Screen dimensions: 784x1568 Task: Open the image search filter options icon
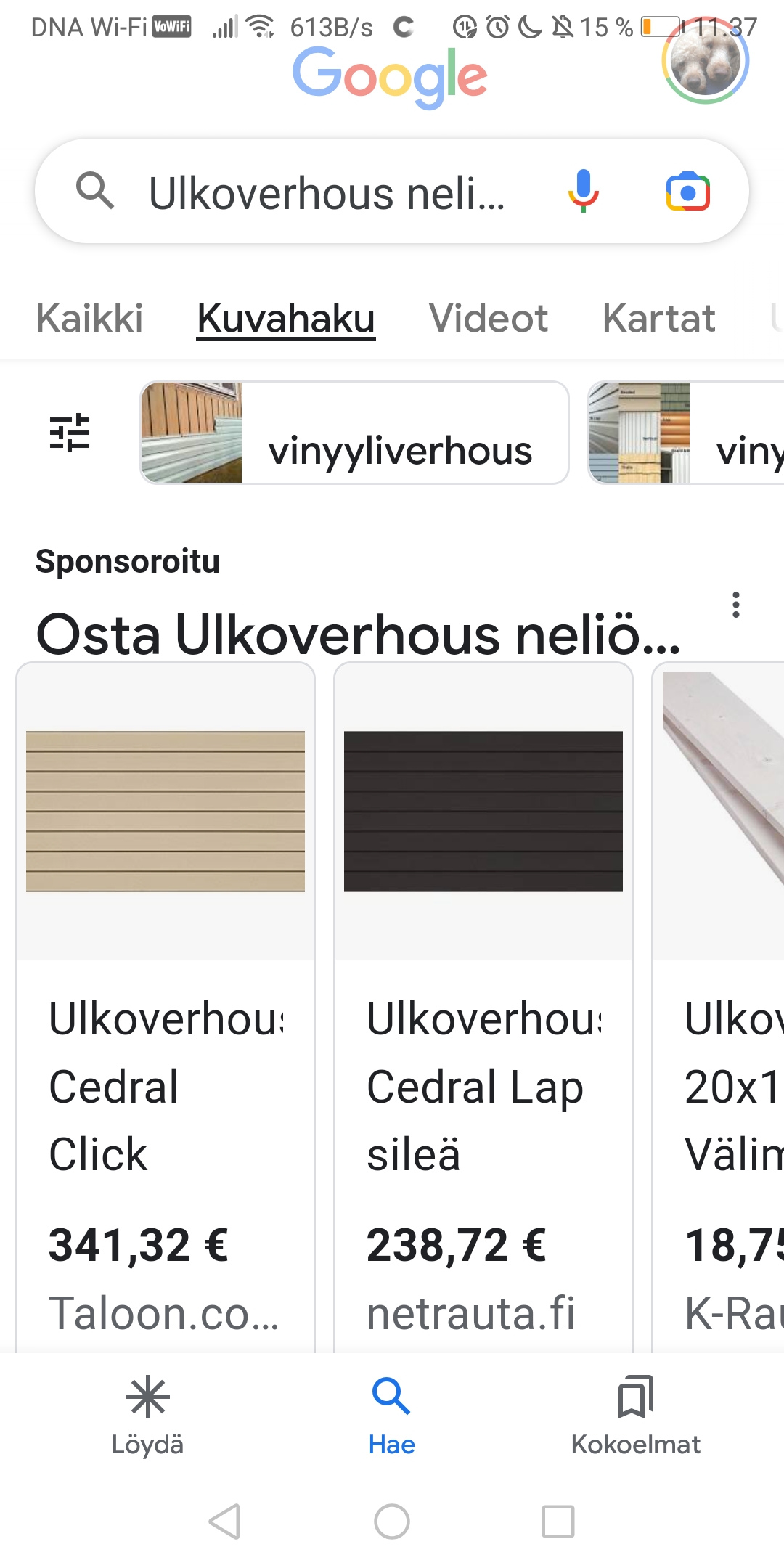[70, 433]
